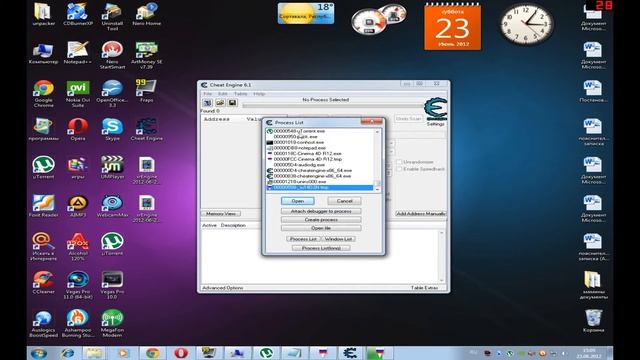Click Windows Start button
The width and height of the screenshot is (640, 360).
click(39, 353)
